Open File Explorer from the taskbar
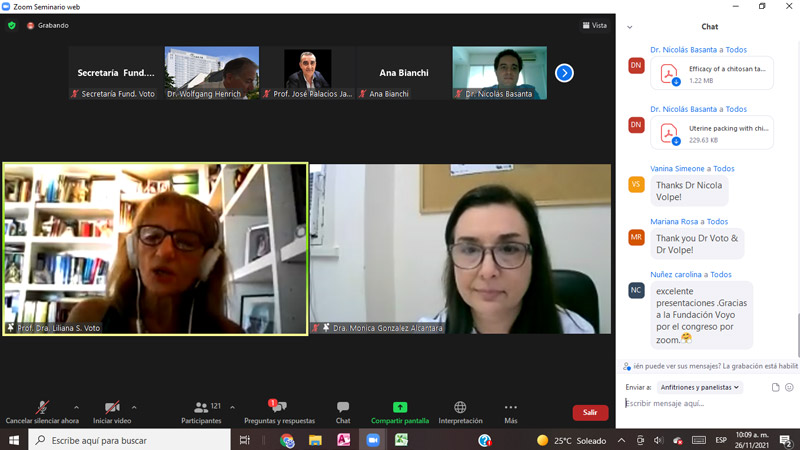 pos(315,440)
